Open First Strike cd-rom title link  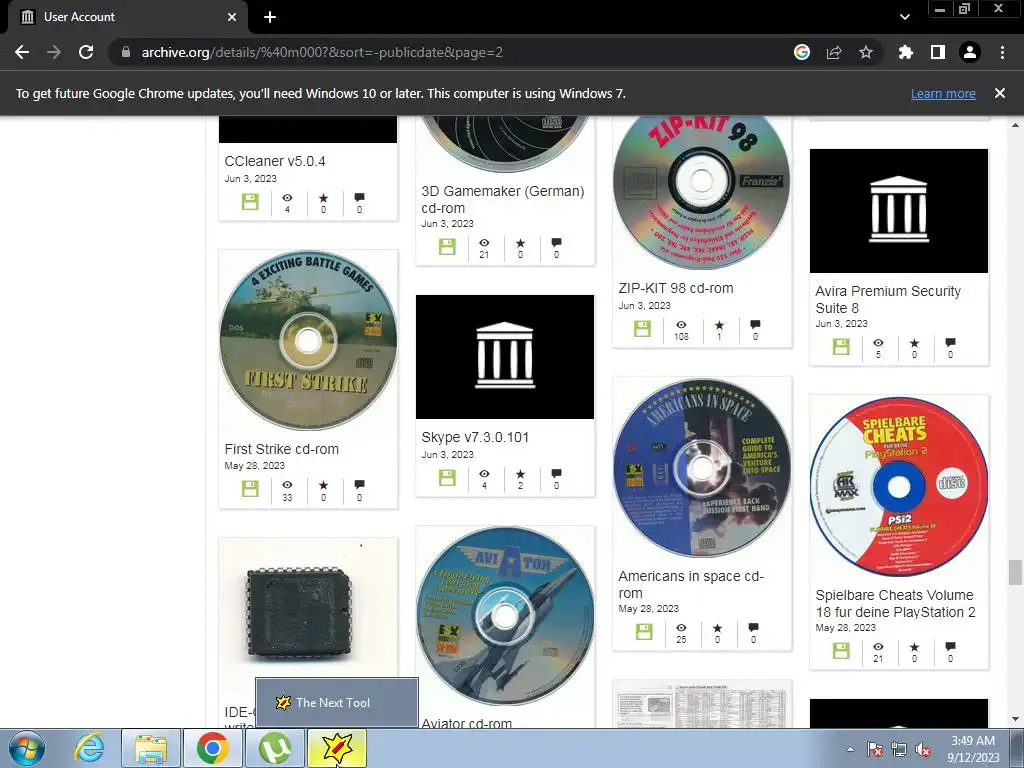(x=281, y=449)
